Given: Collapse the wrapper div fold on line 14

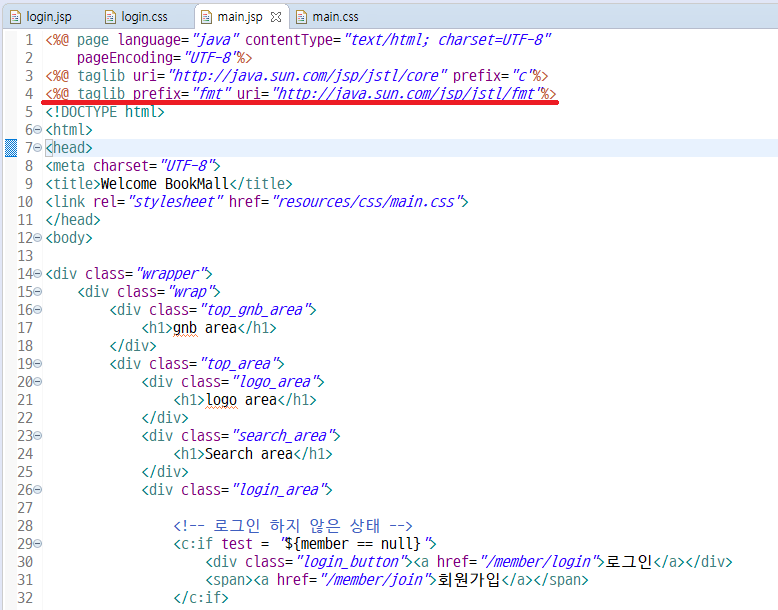Looking at the screenshot, I should point(38,274).
